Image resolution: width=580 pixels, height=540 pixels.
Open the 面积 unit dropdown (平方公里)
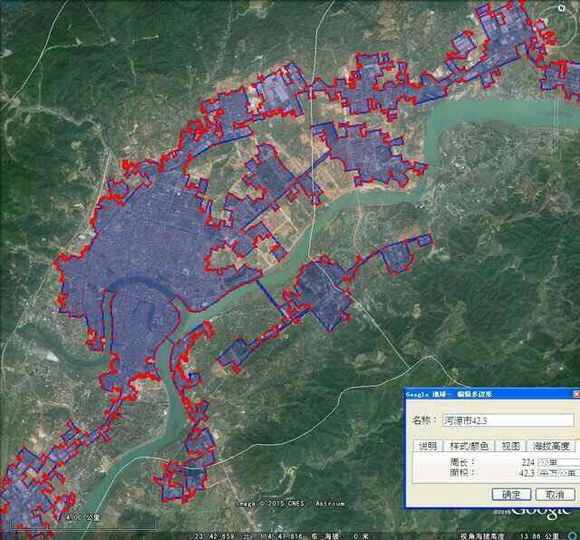(558, 473)
